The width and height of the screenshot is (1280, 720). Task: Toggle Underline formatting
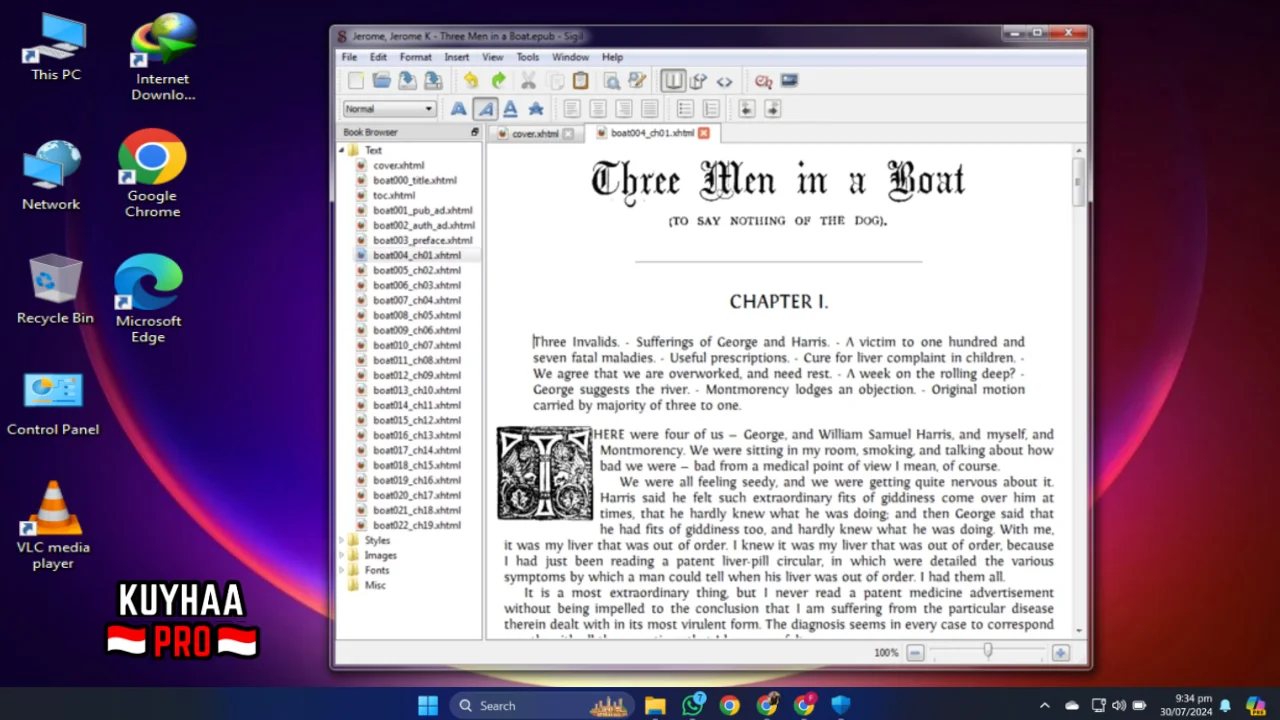coord(510,109)
